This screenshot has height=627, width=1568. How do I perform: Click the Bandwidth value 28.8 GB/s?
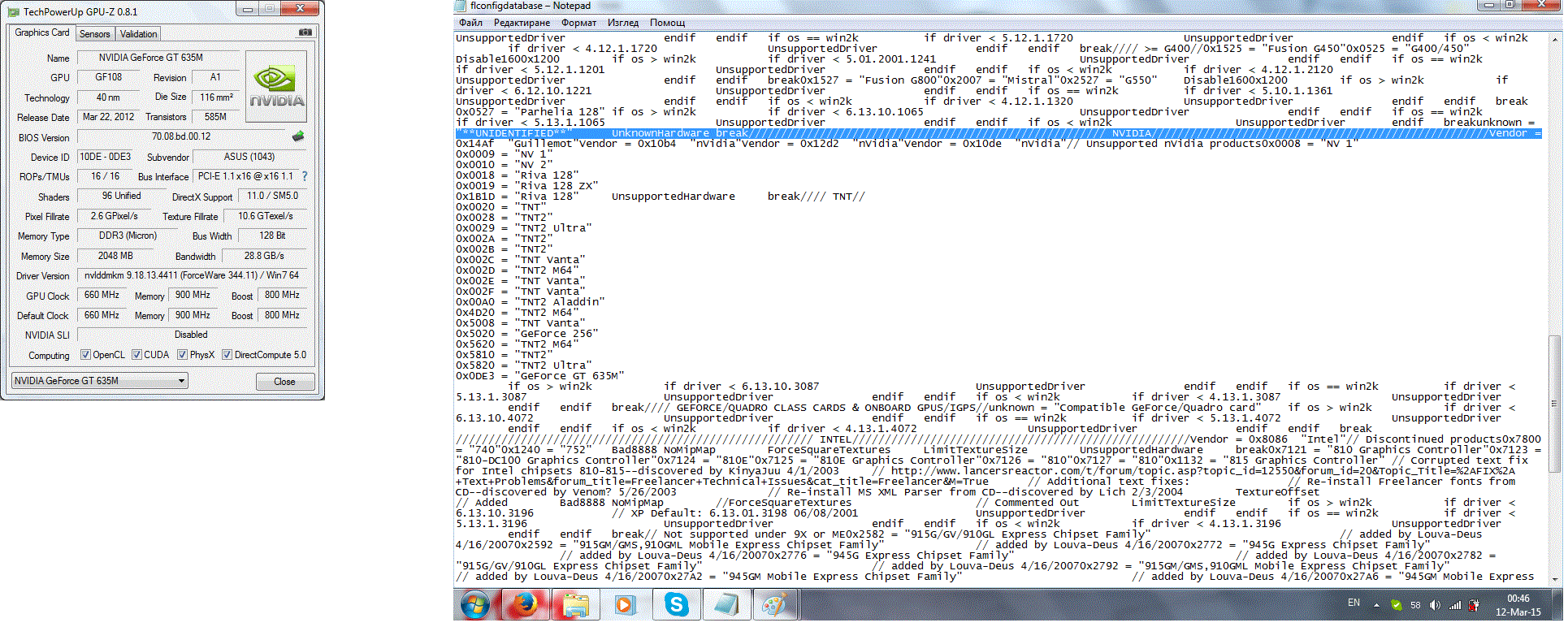click(264, 256)
